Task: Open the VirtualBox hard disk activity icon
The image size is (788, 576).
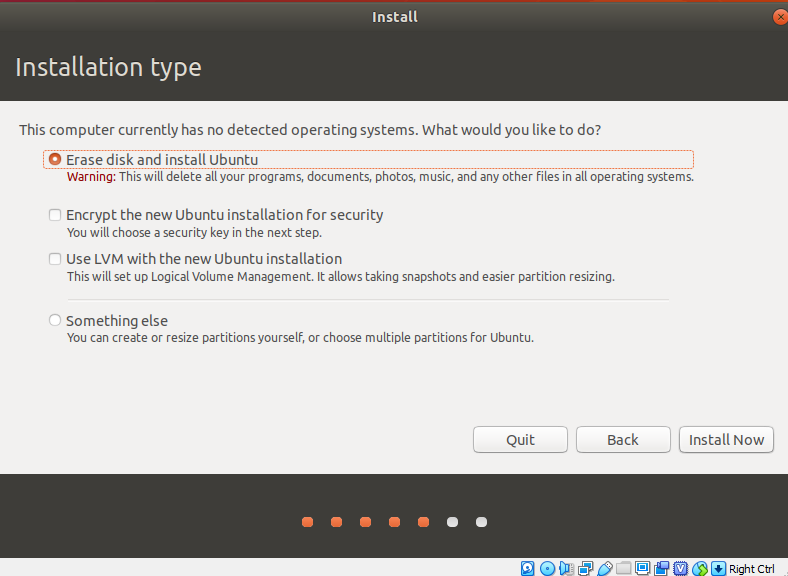Action: tap(527, 568)
